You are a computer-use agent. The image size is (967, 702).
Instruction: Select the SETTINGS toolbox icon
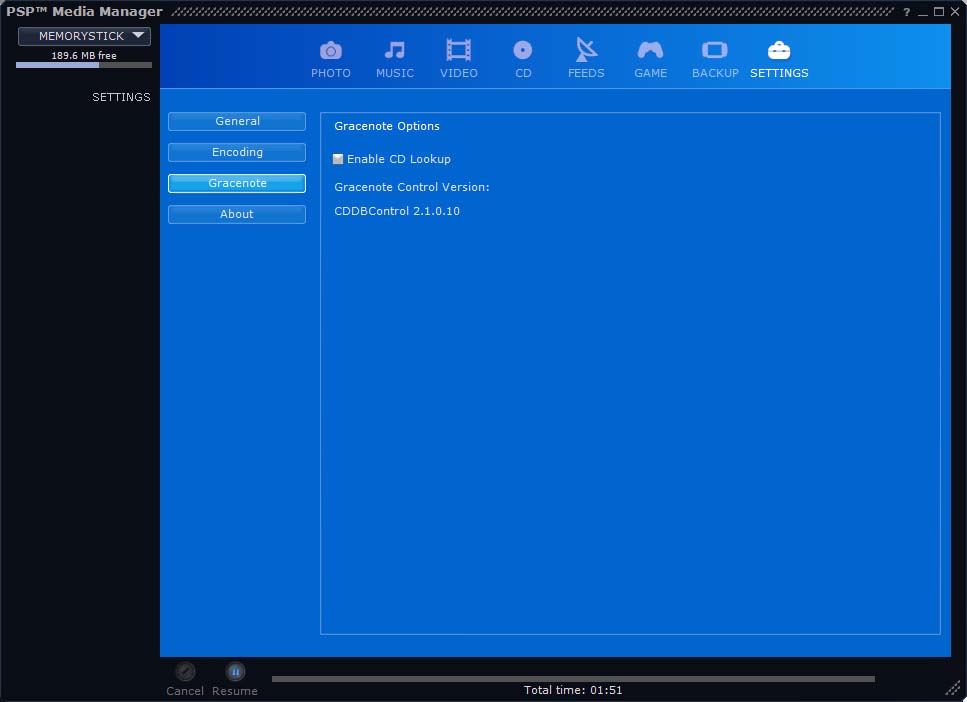779,50
